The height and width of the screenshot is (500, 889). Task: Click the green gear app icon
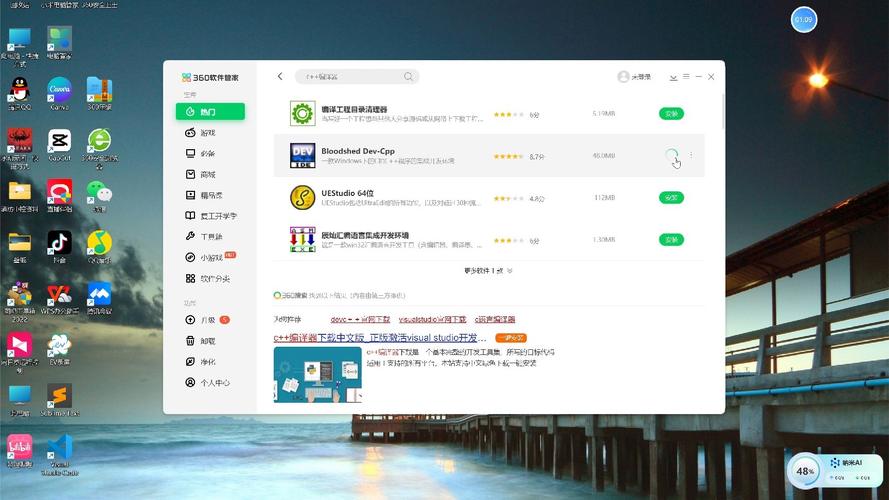click(302, 113)
